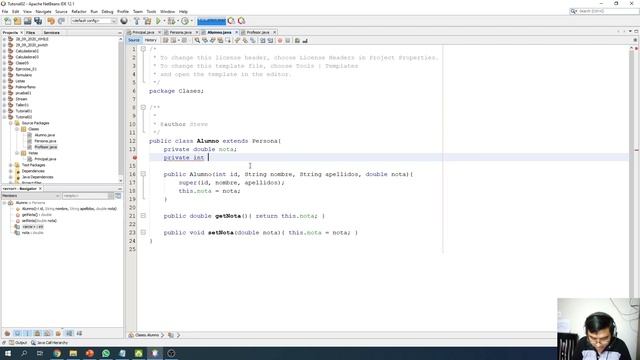
Task: Open the default config dropdown
Action: point(93,21)
